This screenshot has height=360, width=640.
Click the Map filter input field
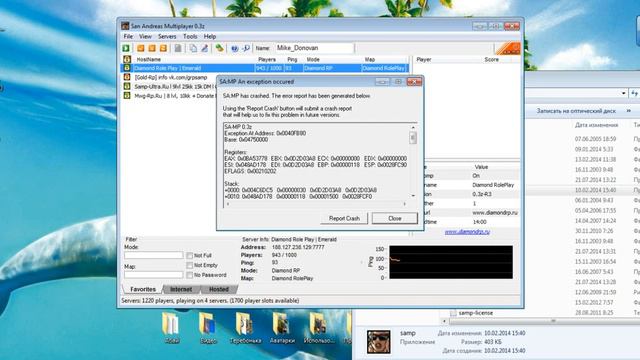153,275
